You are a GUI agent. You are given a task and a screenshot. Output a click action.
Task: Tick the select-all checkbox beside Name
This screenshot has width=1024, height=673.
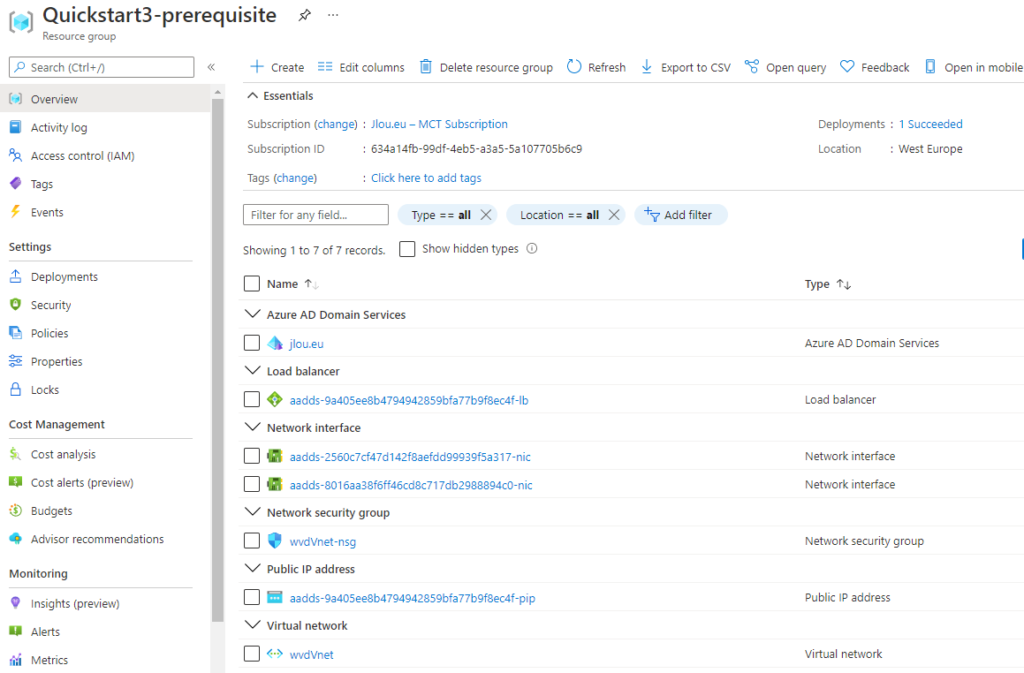point(251,283)
